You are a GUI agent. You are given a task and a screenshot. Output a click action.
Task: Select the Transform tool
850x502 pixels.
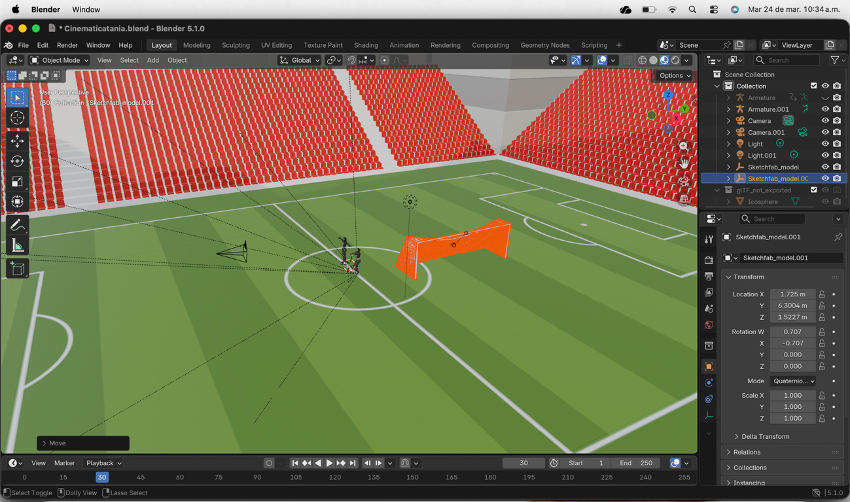17,202
